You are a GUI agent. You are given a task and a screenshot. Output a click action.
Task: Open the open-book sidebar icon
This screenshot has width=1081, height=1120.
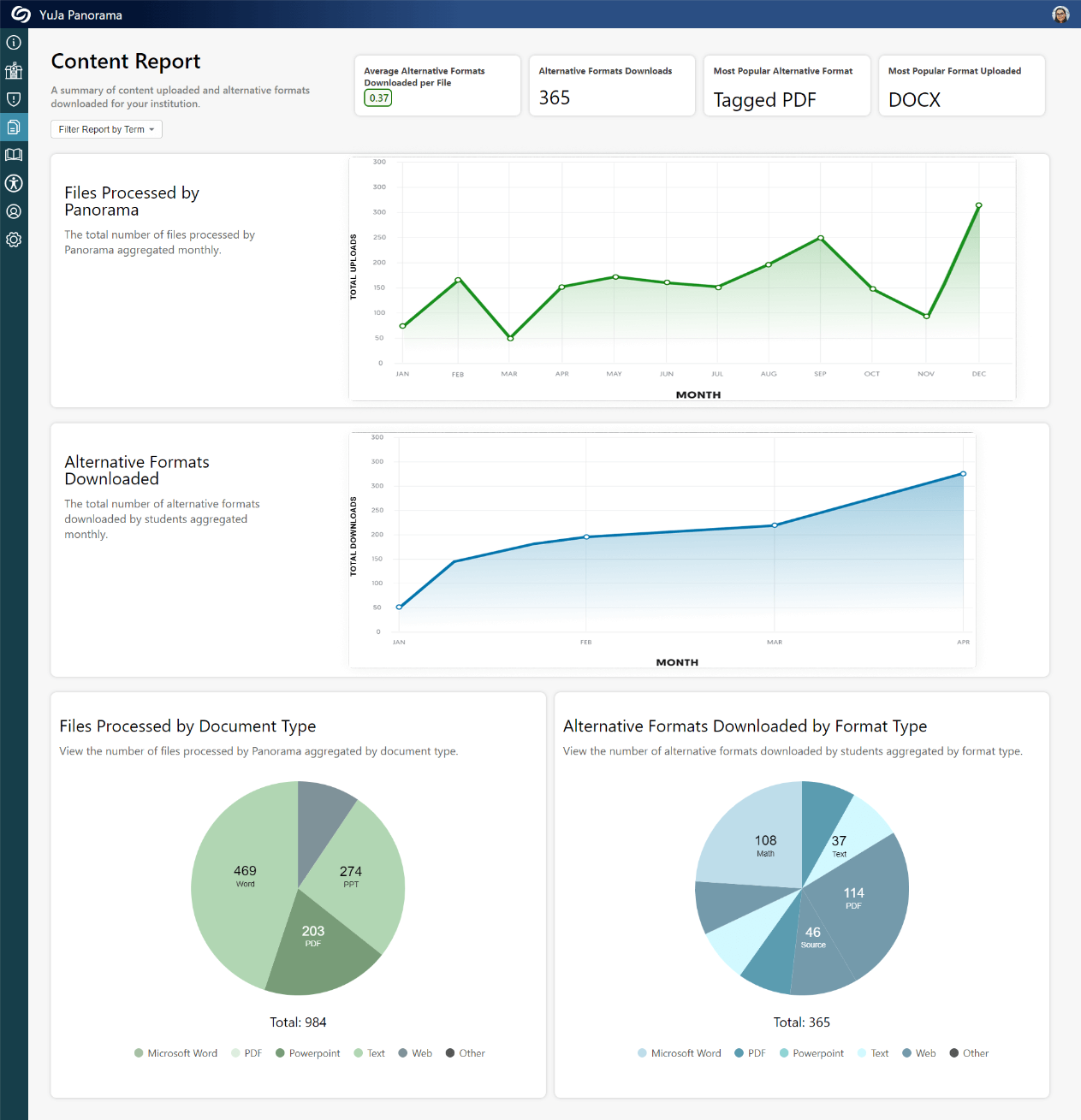click(x=14, y=155)
